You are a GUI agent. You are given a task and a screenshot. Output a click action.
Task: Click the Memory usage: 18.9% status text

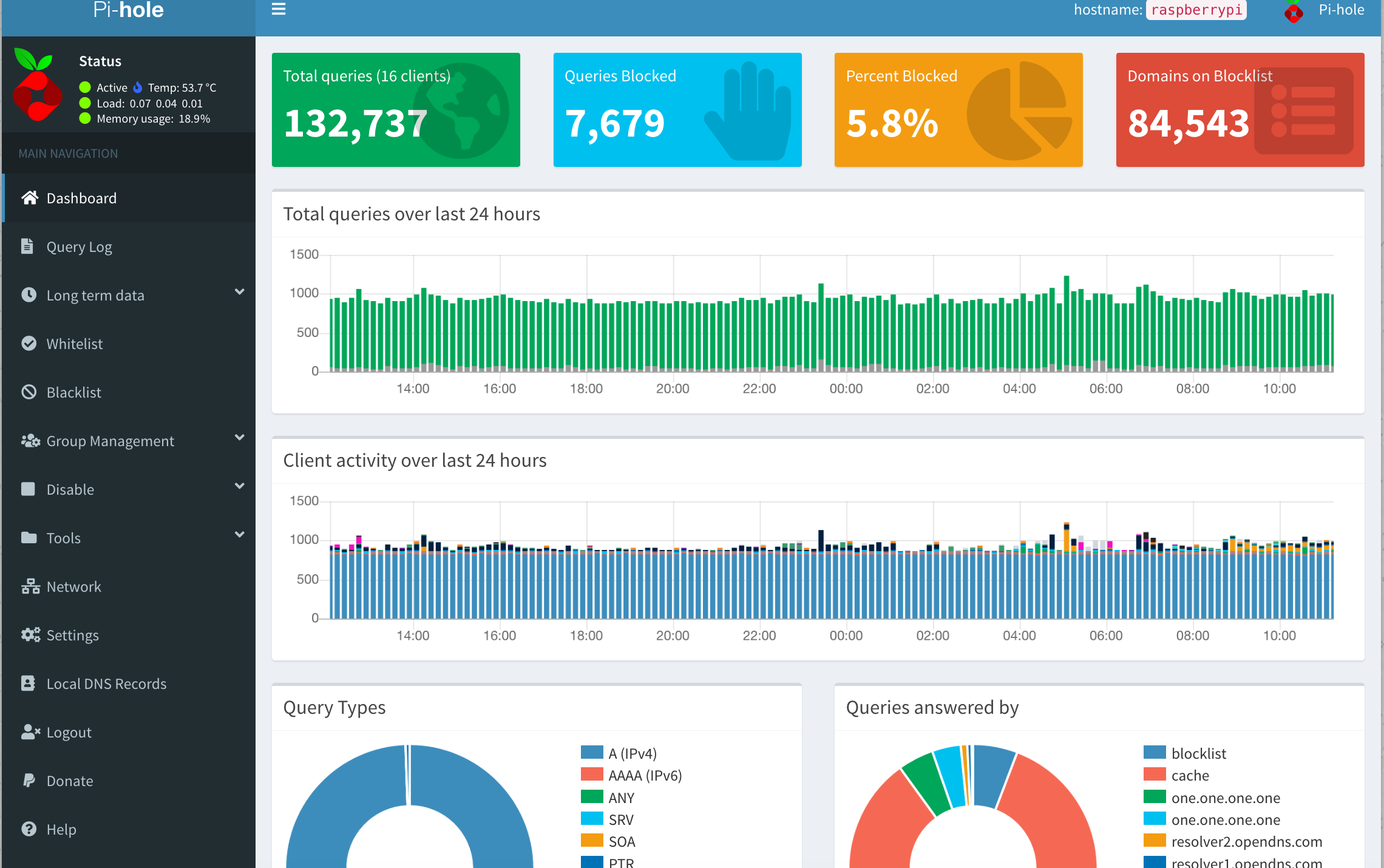coord(154,118)
